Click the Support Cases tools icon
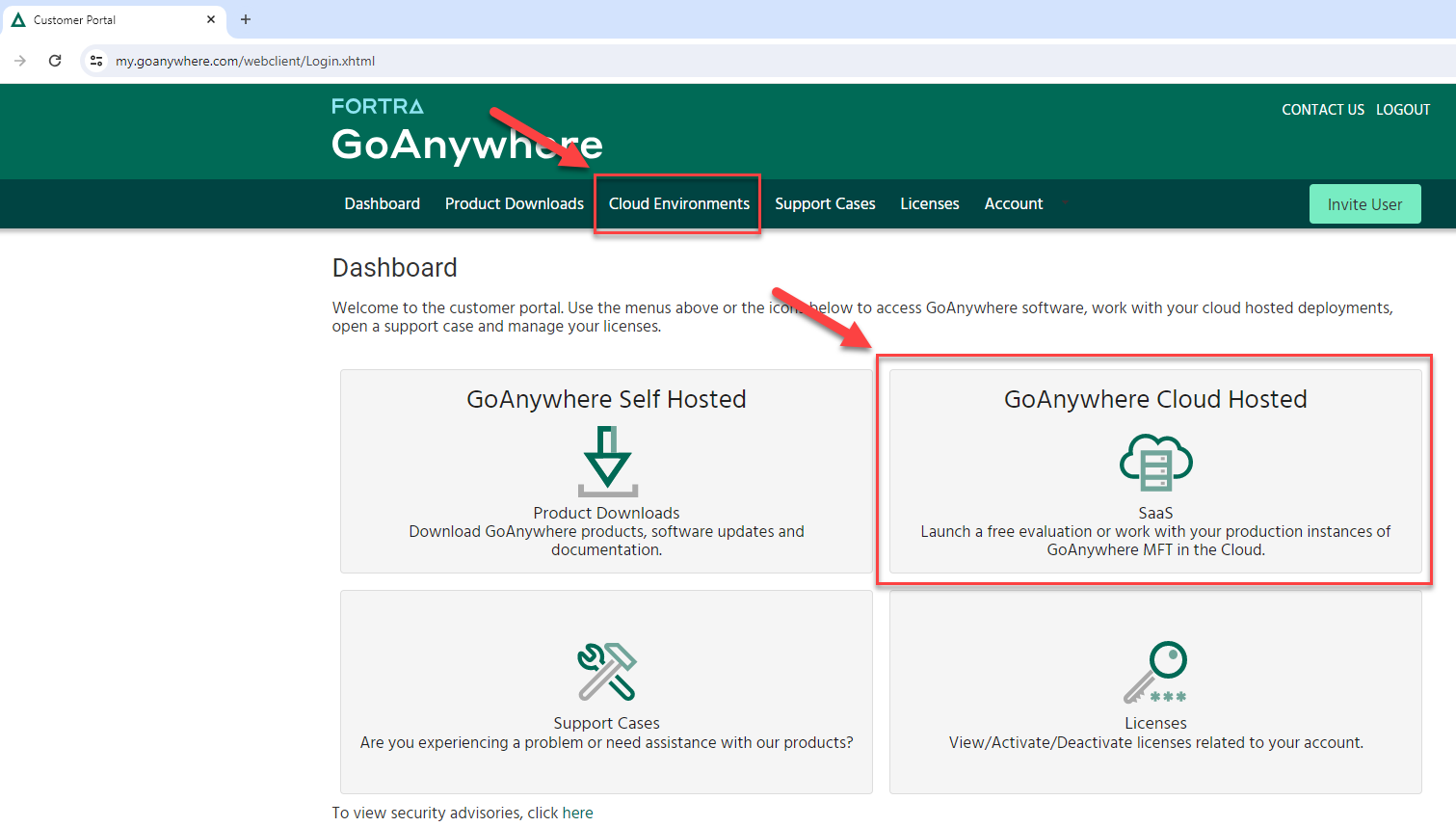The image size is (1456, 827). (606, 671)
